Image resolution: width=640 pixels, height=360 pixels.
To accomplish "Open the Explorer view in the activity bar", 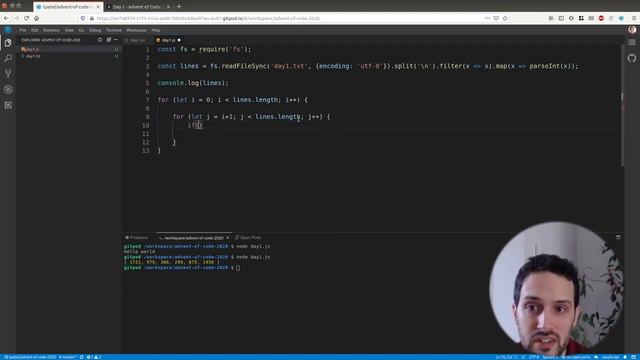I will pos(8,43).
